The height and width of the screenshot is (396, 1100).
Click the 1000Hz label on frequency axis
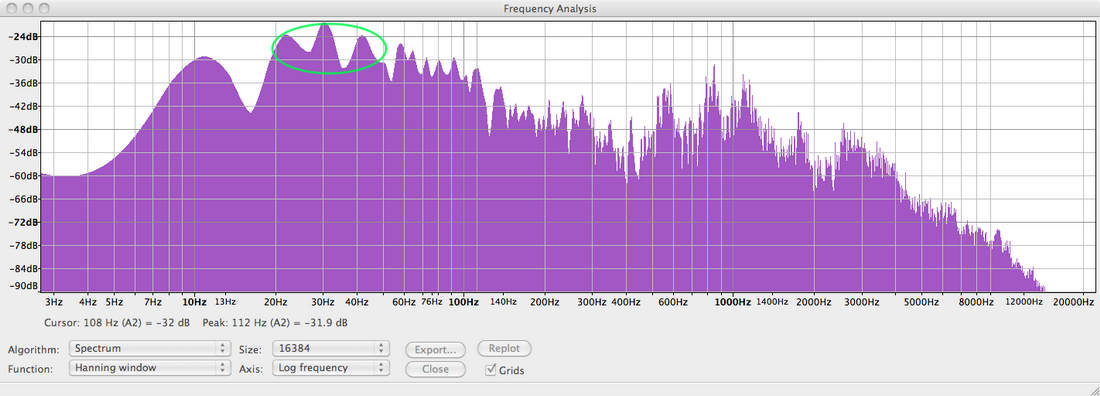[733, 302]
